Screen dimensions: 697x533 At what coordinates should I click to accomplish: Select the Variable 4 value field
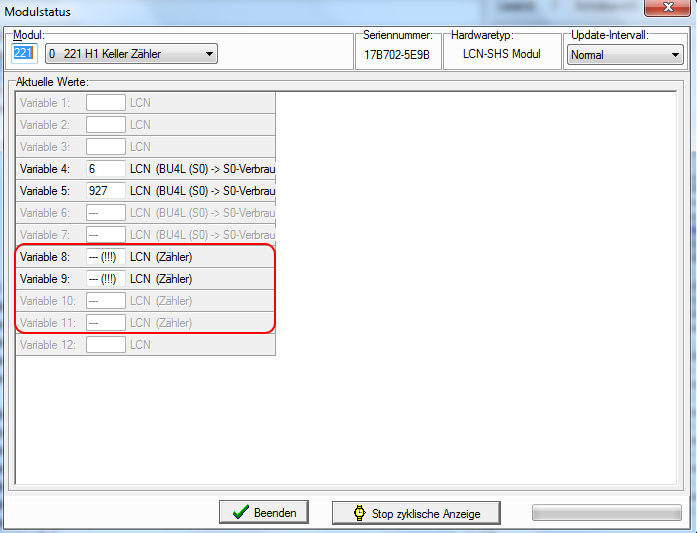[105, 169]
